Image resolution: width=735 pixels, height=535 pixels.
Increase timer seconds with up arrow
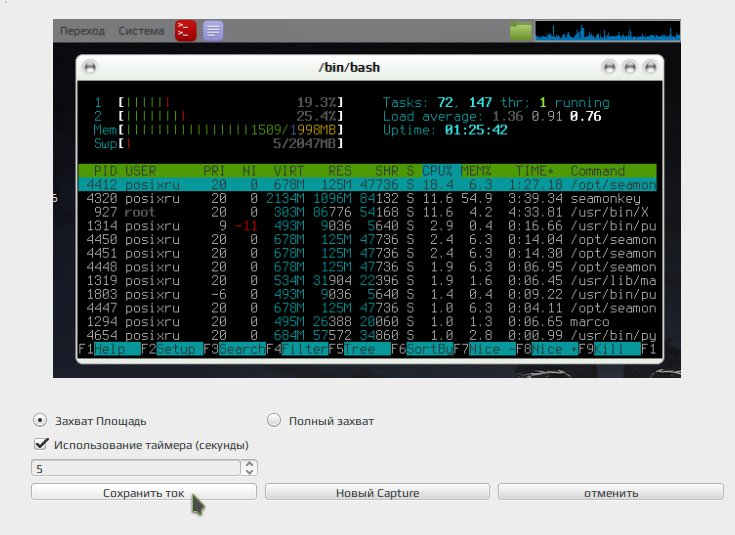(250, 463)
